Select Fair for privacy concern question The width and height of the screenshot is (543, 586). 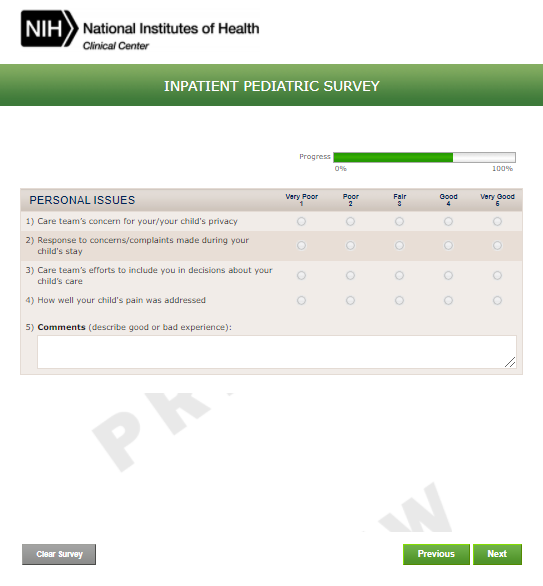399,222
